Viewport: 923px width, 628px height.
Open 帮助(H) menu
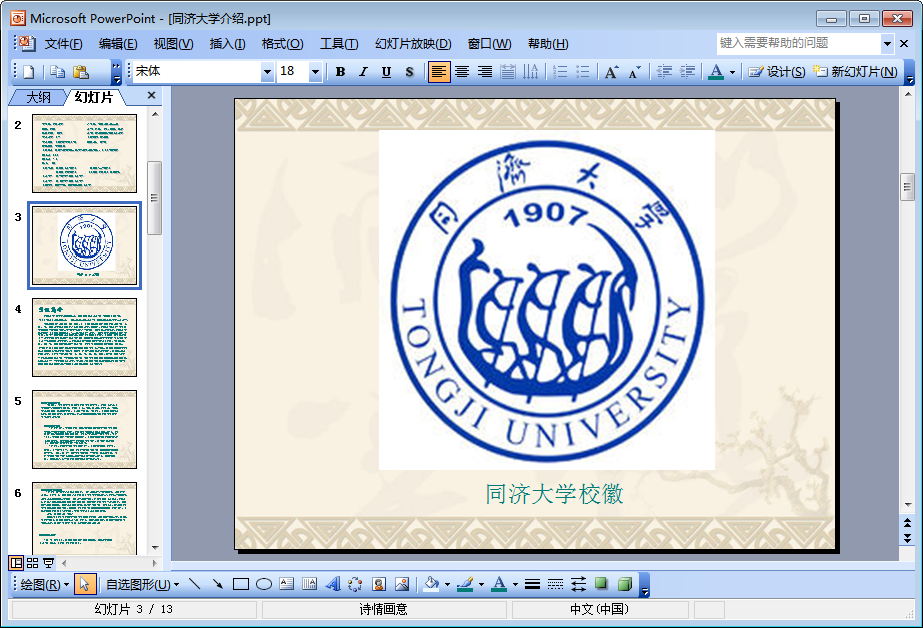tap(548, 44)
